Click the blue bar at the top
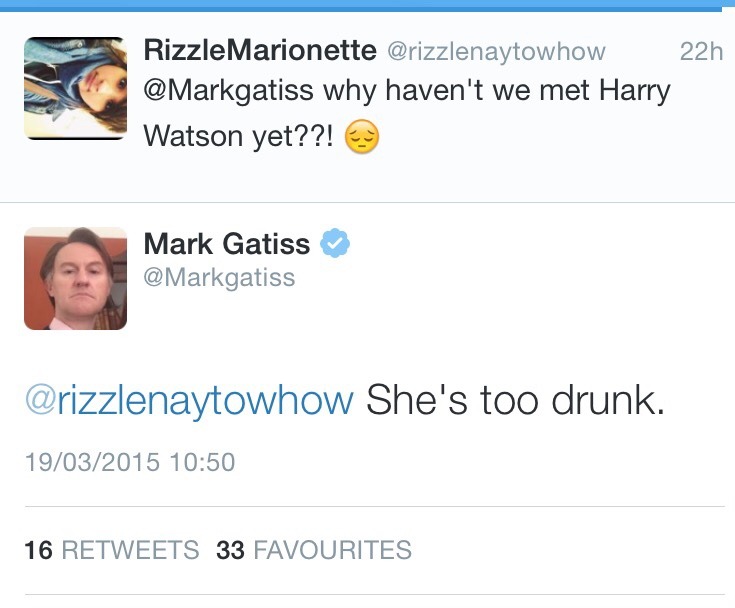 [x=367, y=5]
